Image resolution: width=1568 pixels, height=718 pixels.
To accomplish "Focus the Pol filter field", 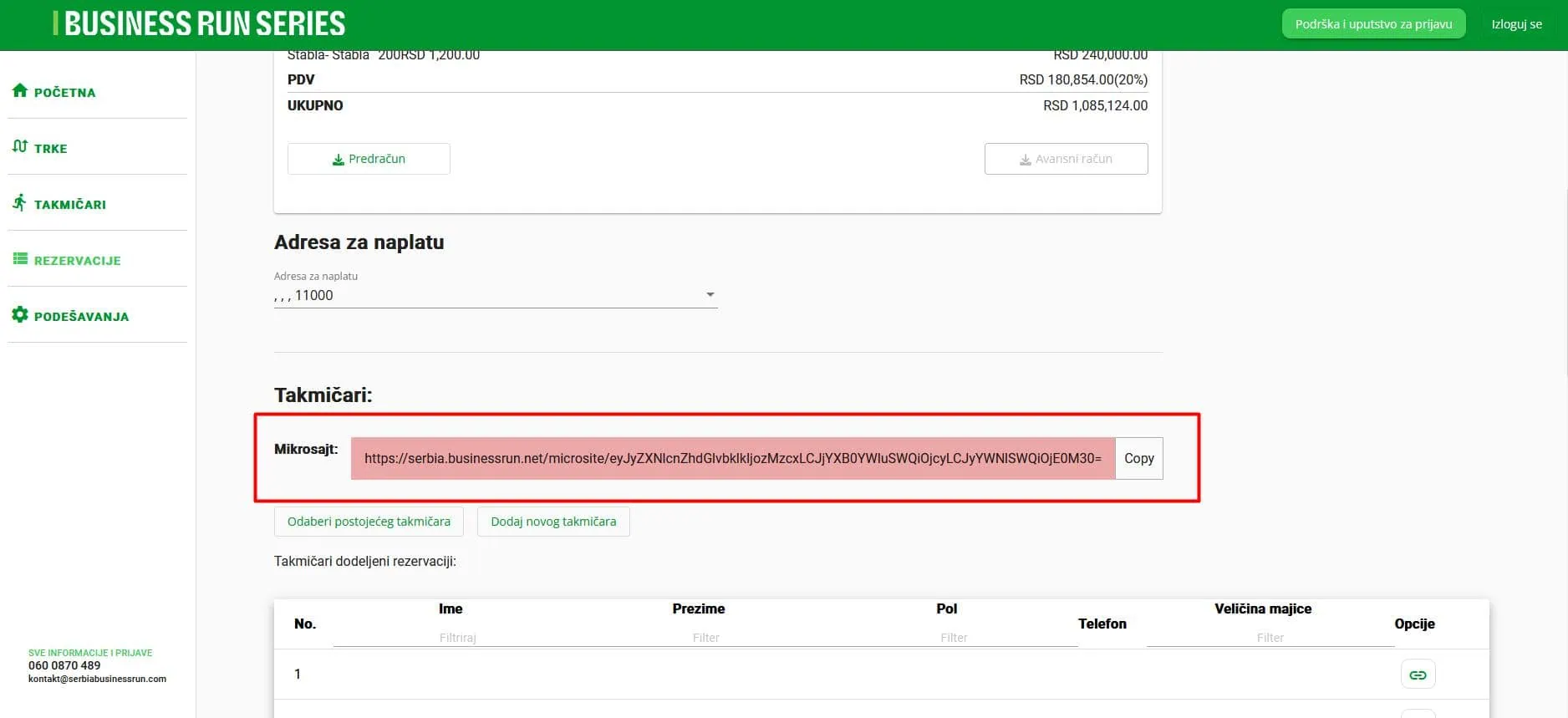I will click(954, 637).
